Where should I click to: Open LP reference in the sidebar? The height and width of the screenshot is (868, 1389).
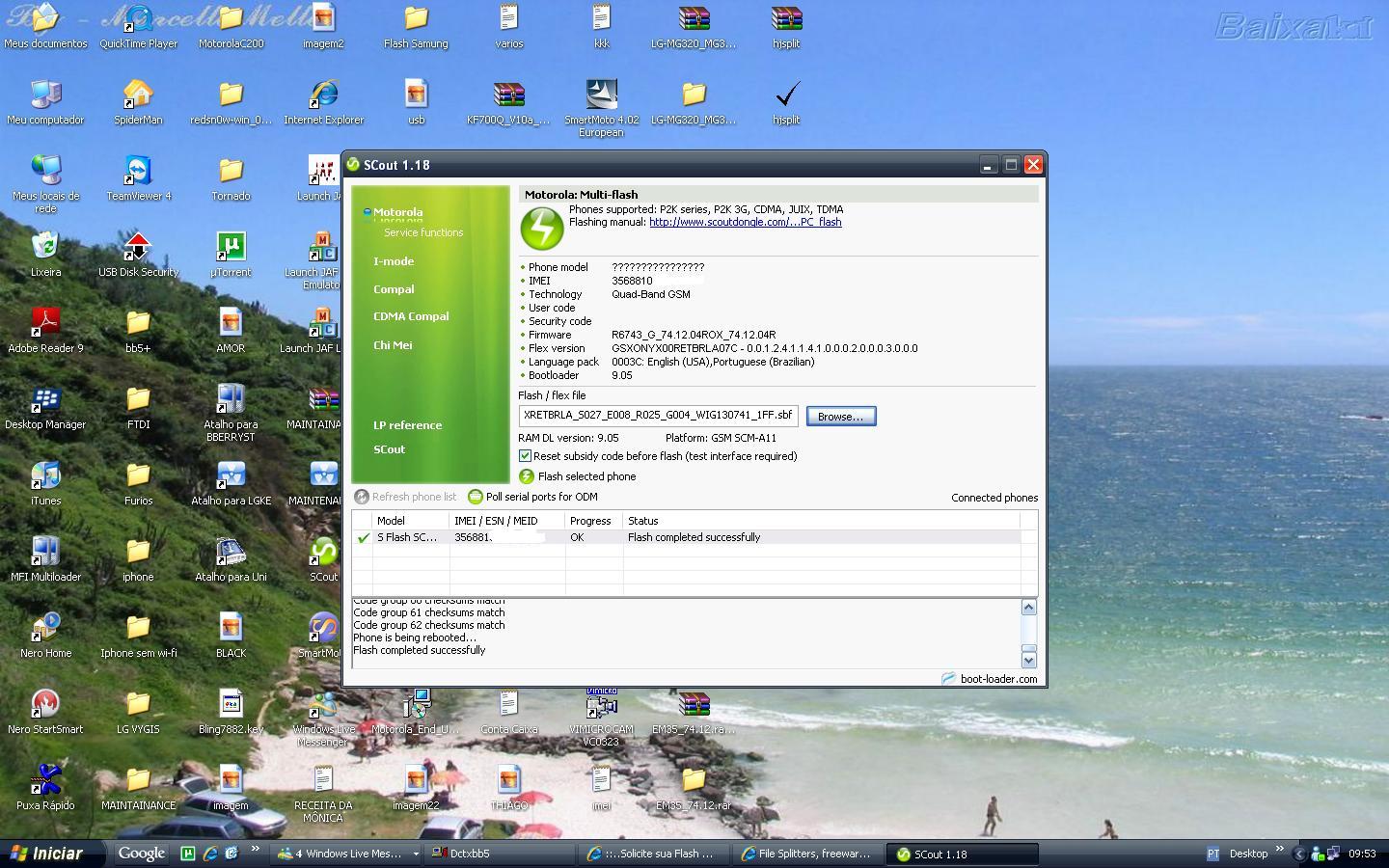pos(407,425)
